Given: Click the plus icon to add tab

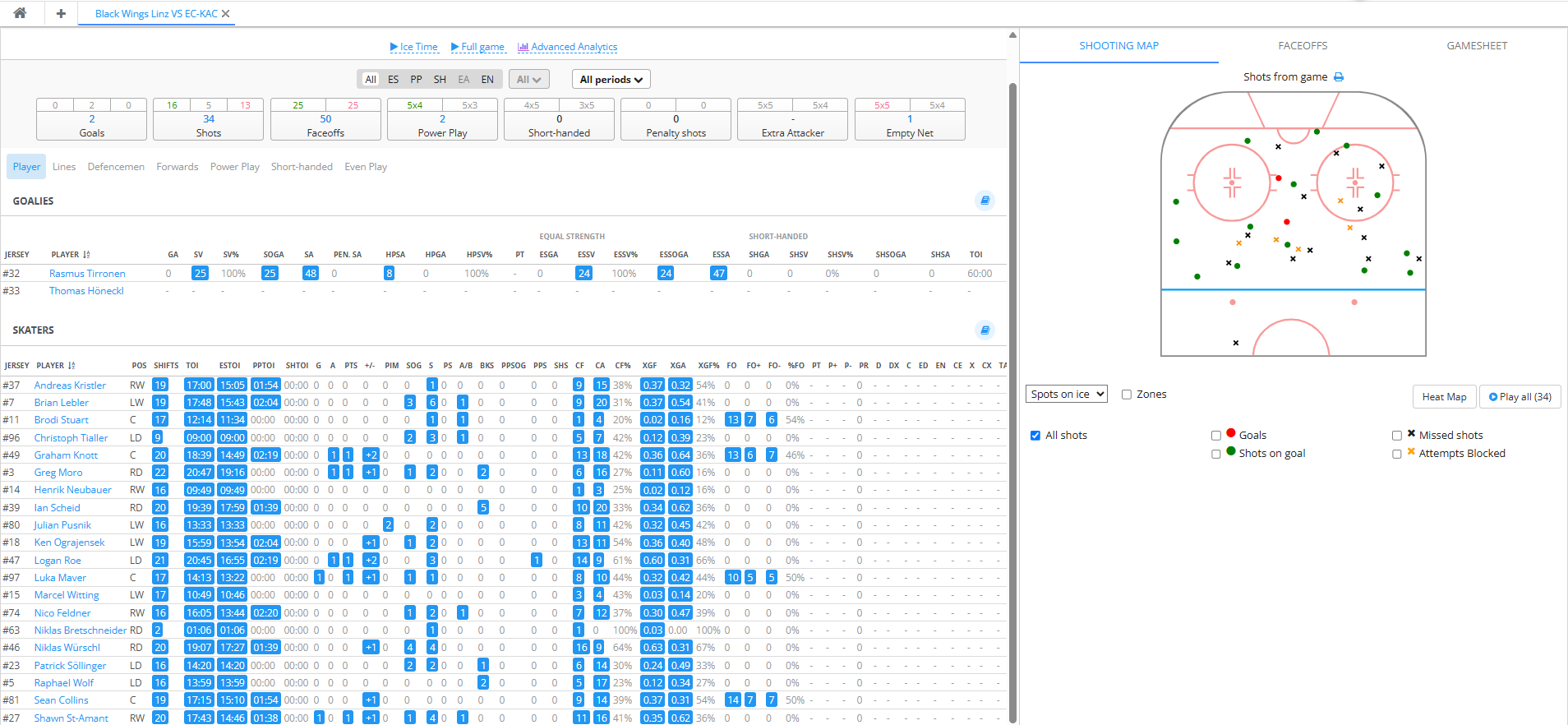Looking at the screenshot, I should tap(61, 13).
